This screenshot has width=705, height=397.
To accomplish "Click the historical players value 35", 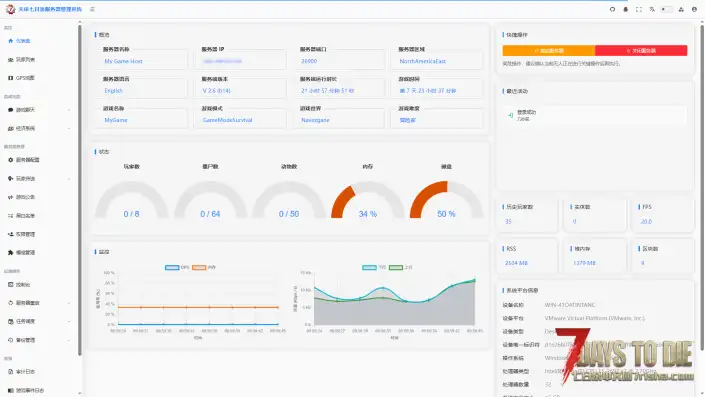I will 508,221.
